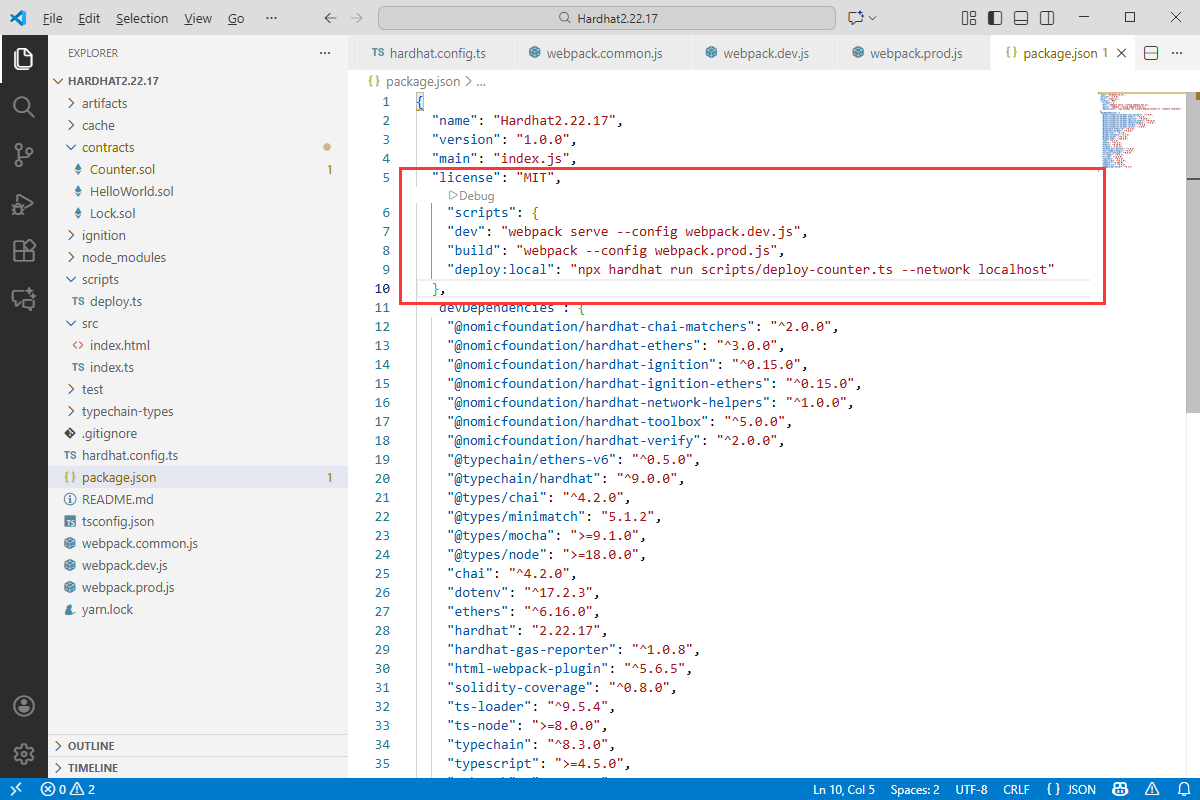Open tsconfig.json in the explorer
Screen dimensions: 1200x800
pos(118,521)
